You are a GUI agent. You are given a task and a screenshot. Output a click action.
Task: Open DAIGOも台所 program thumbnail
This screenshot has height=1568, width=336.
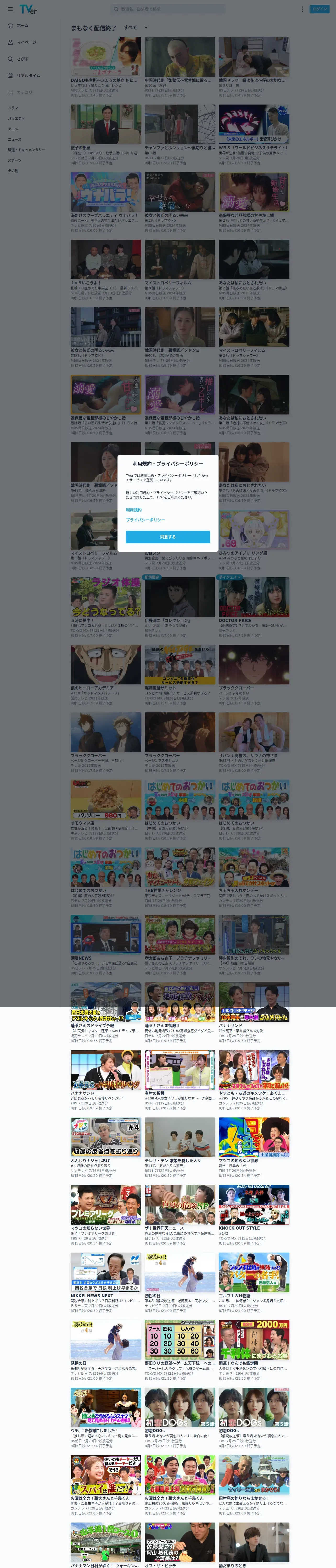(x=106, y=57)
